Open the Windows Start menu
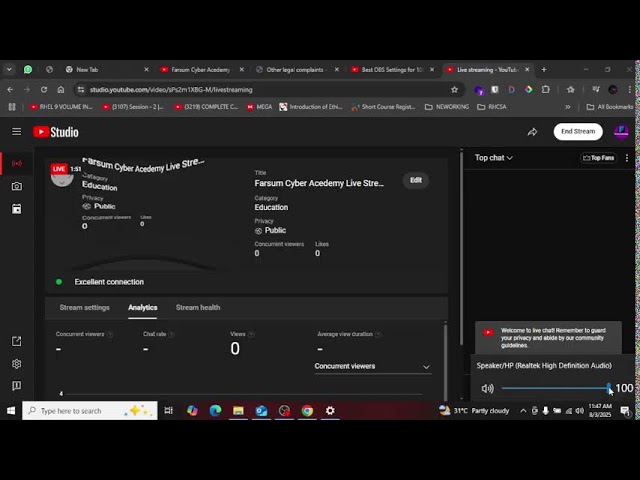Screen dimensions: 640x480 click(x=11, y=411)
